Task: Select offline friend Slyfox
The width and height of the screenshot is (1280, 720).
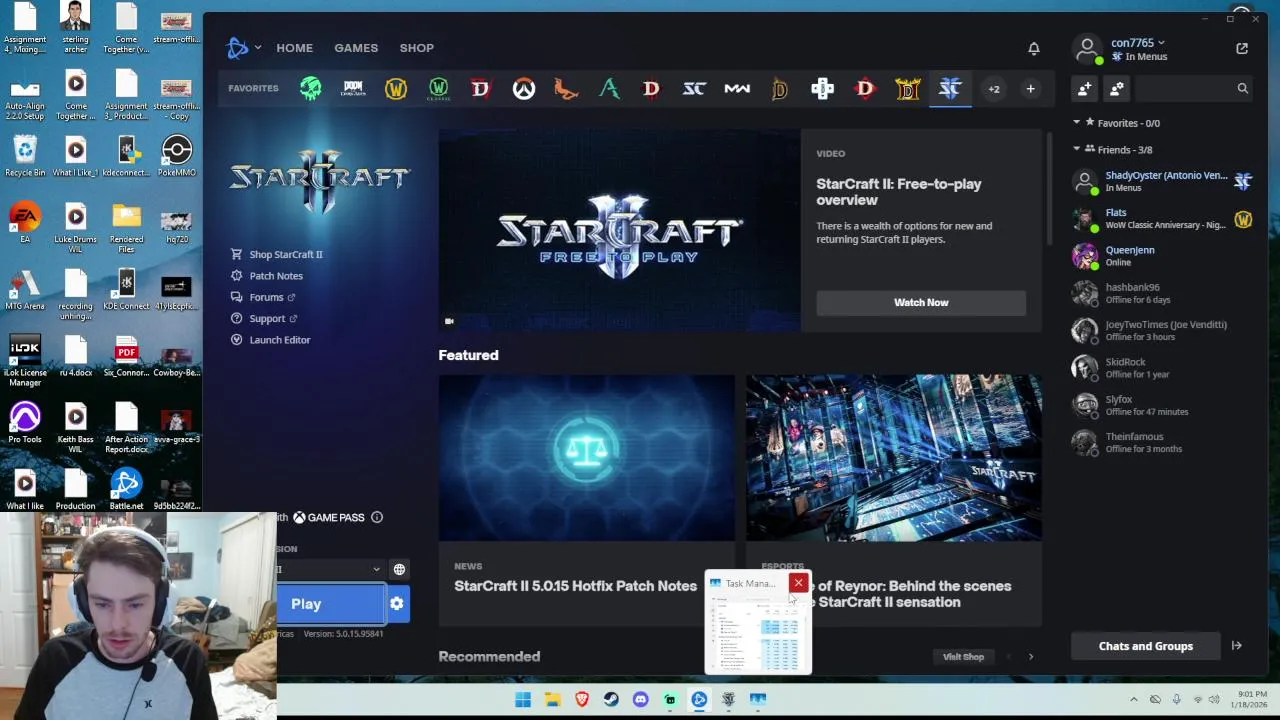Action: pyautogui.click(x=1162, y=405)
